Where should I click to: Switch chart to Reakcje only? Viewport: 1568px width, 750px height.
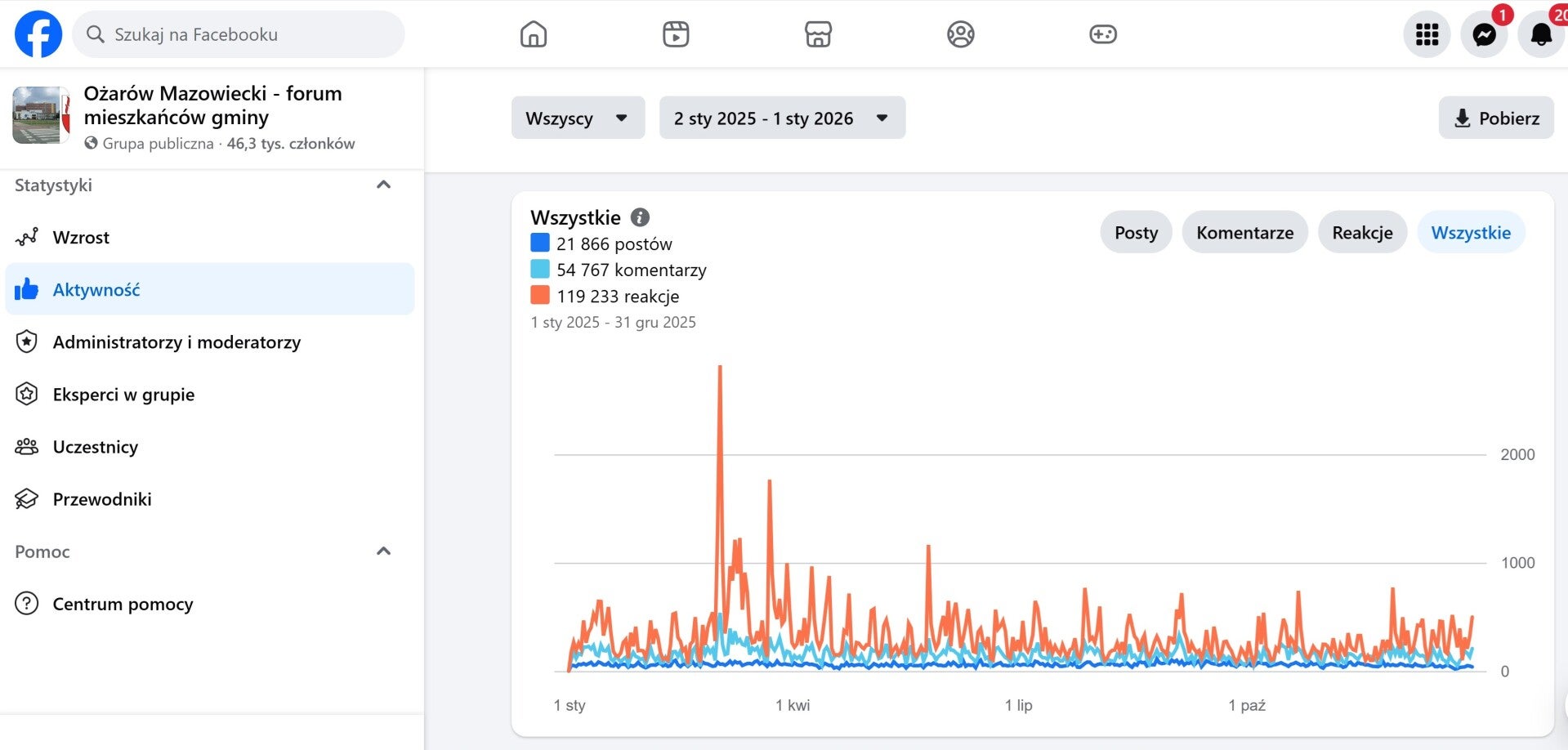click(1362, 233)
